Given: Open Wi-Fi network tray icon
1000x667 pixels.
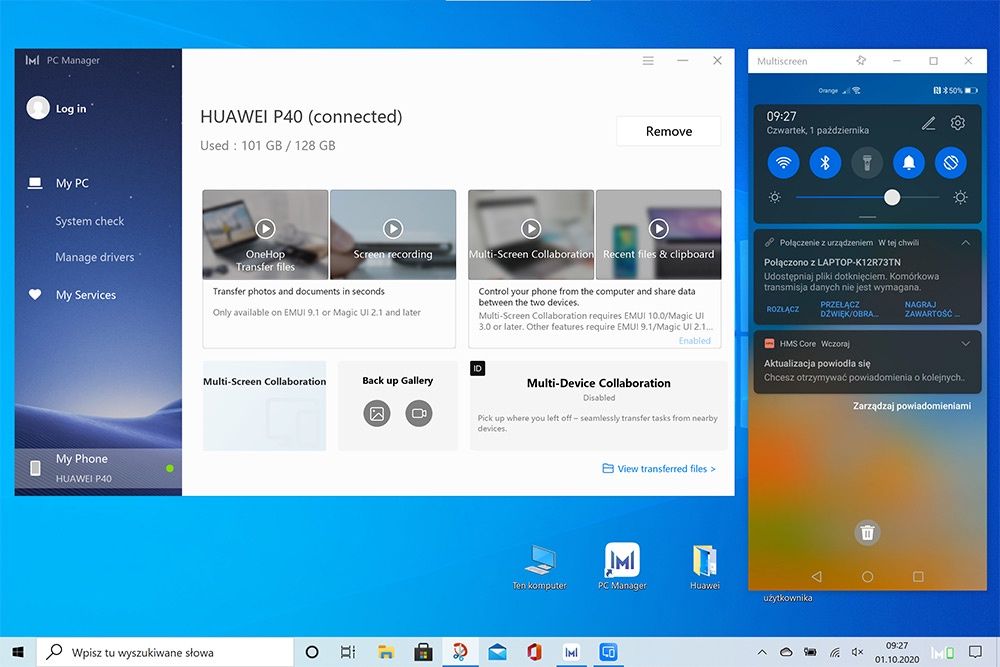Looking at the screenshot, I should tap(834, 652).
